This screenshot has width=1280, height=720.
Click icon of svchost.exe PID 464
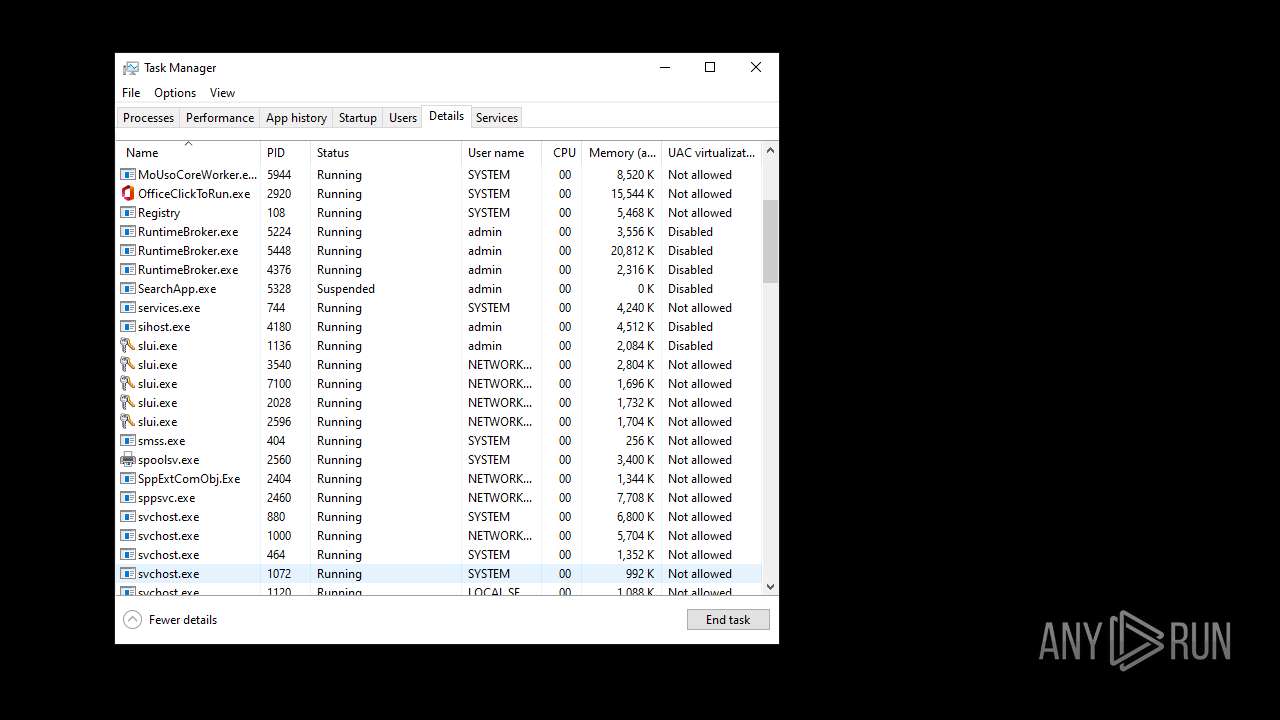(128, 555)
